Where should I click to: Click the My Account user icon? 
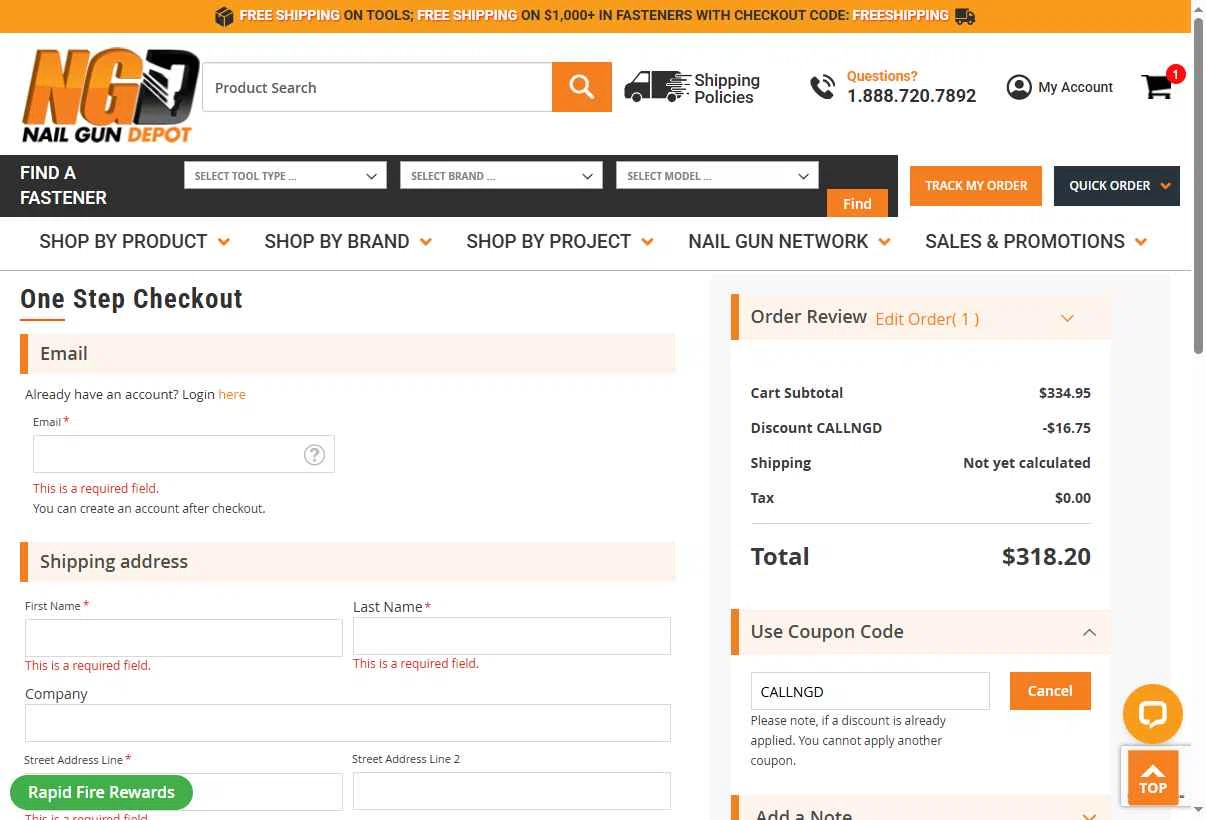click(1019, 87)
